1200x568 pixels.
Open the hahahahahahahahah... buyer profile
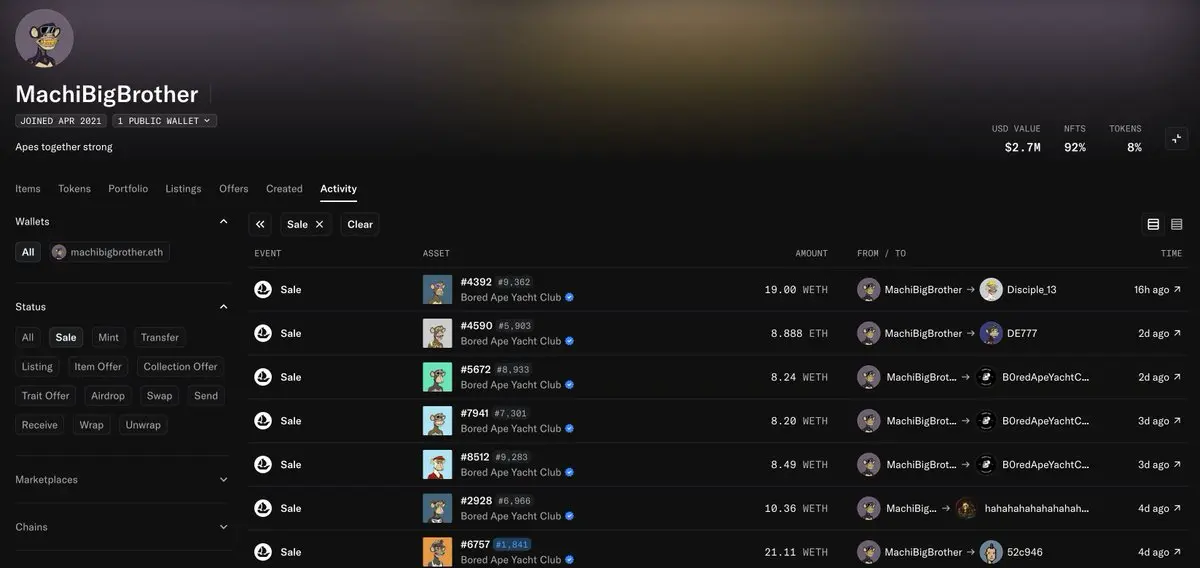(1022, 508)
